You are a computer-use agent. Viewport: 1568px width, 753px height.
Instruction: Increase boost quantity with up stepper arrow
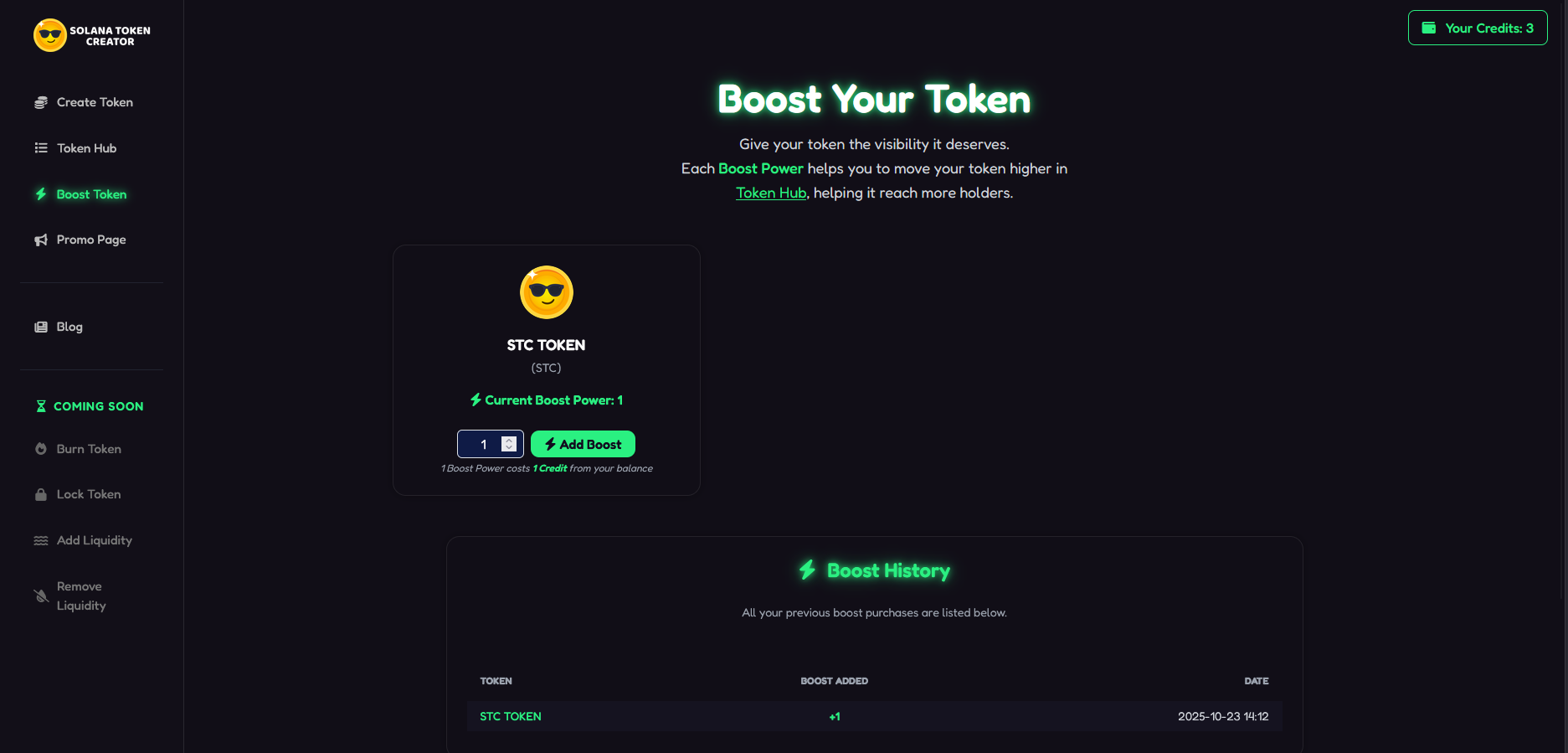coord(509,441)
